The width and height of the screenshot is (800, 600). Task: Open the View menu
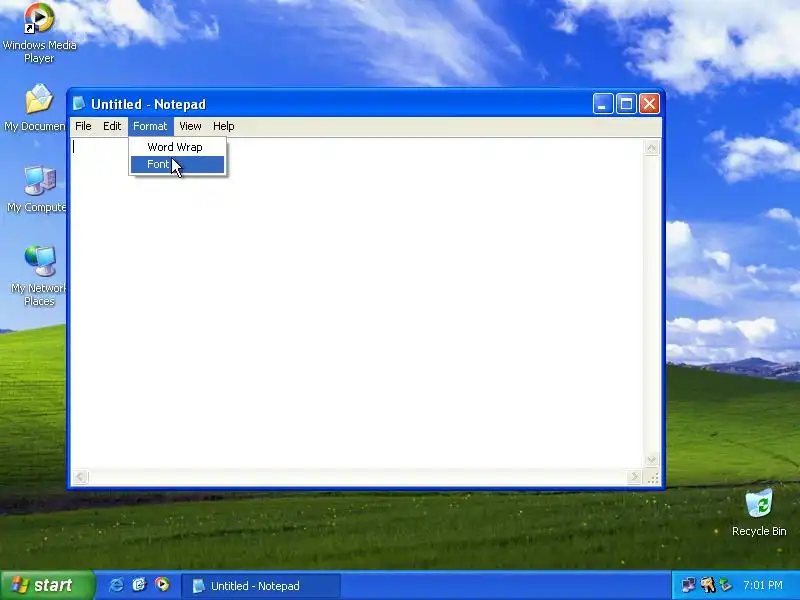(190, 126)
